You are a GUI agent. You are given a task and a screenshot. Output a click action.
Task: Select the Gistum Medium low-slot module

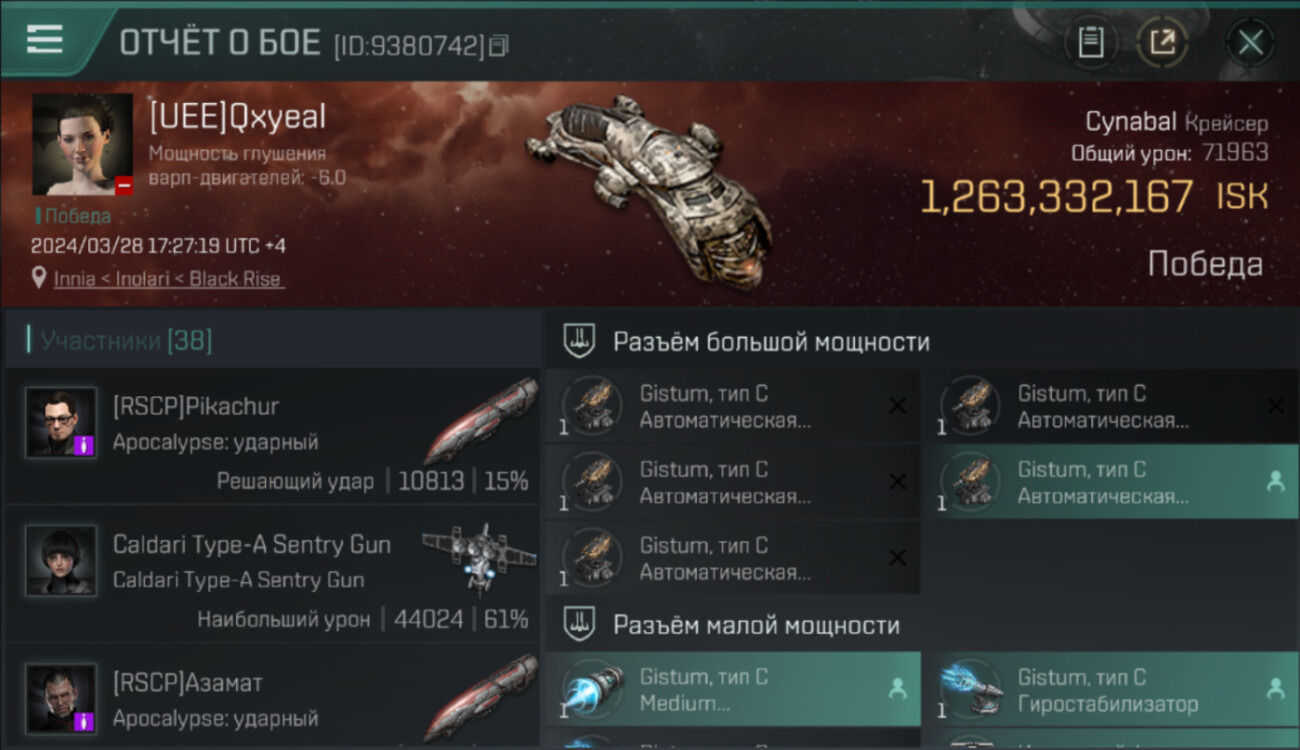point(733,690)
